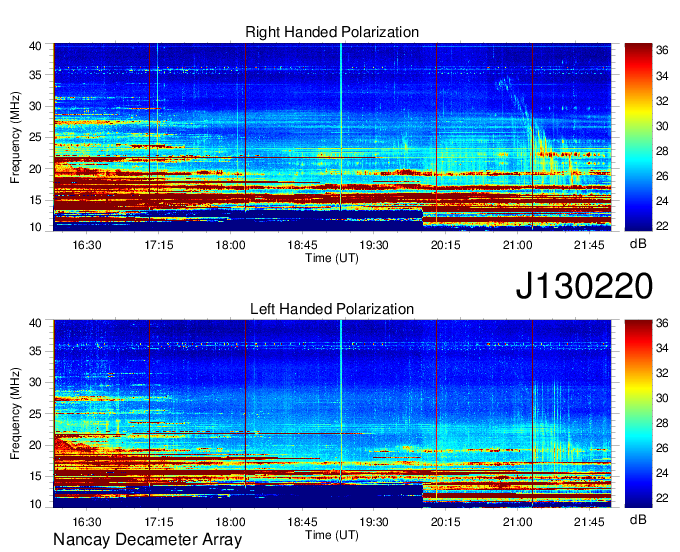Click the J130220 label

[x=584, y=286]
